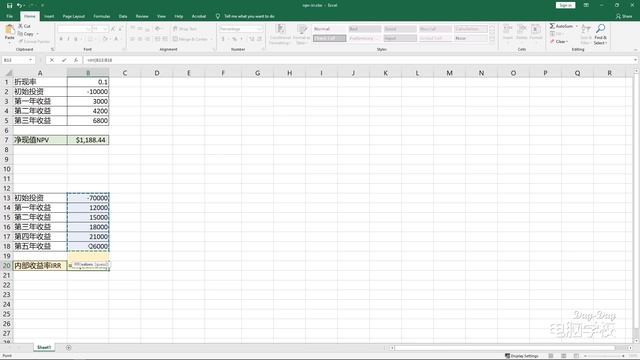640x360 pixels.
Task: Open the Copy dropdown arrow
Action: pyautogui.click(x=38, y=34)
